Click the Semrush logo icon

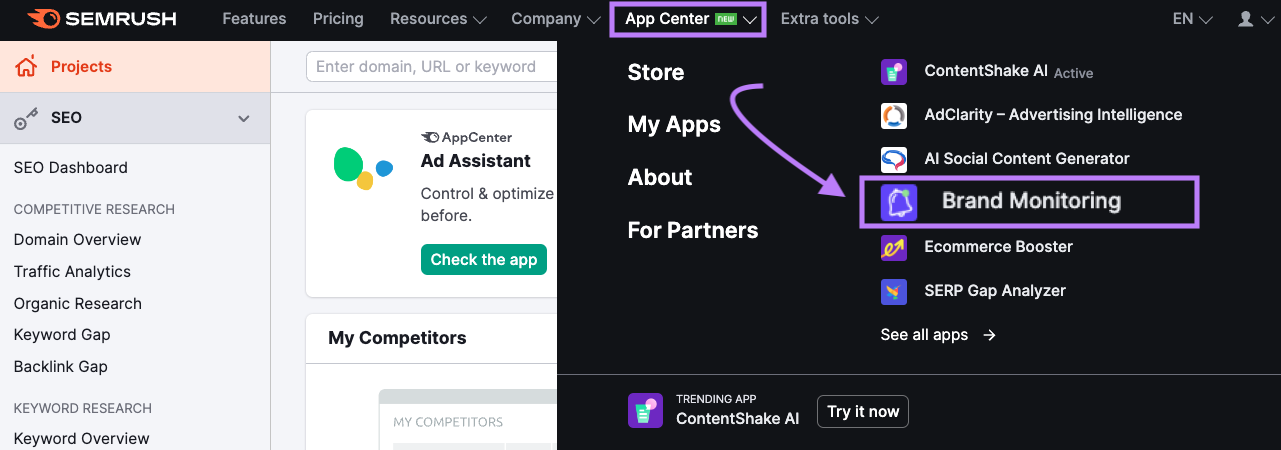43,19
